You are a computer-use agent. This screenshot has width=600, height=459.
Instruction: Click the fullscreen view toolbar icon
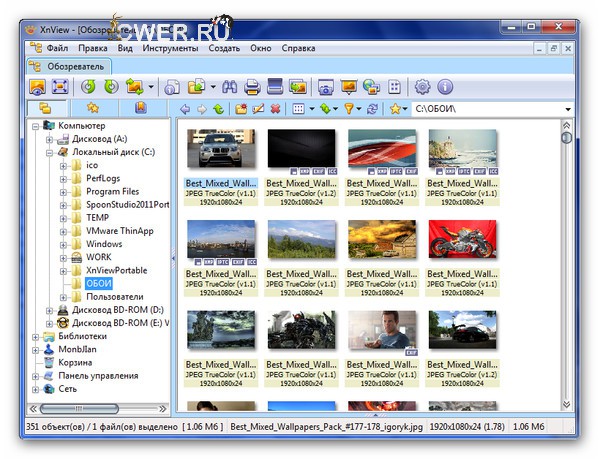[61, 87]
